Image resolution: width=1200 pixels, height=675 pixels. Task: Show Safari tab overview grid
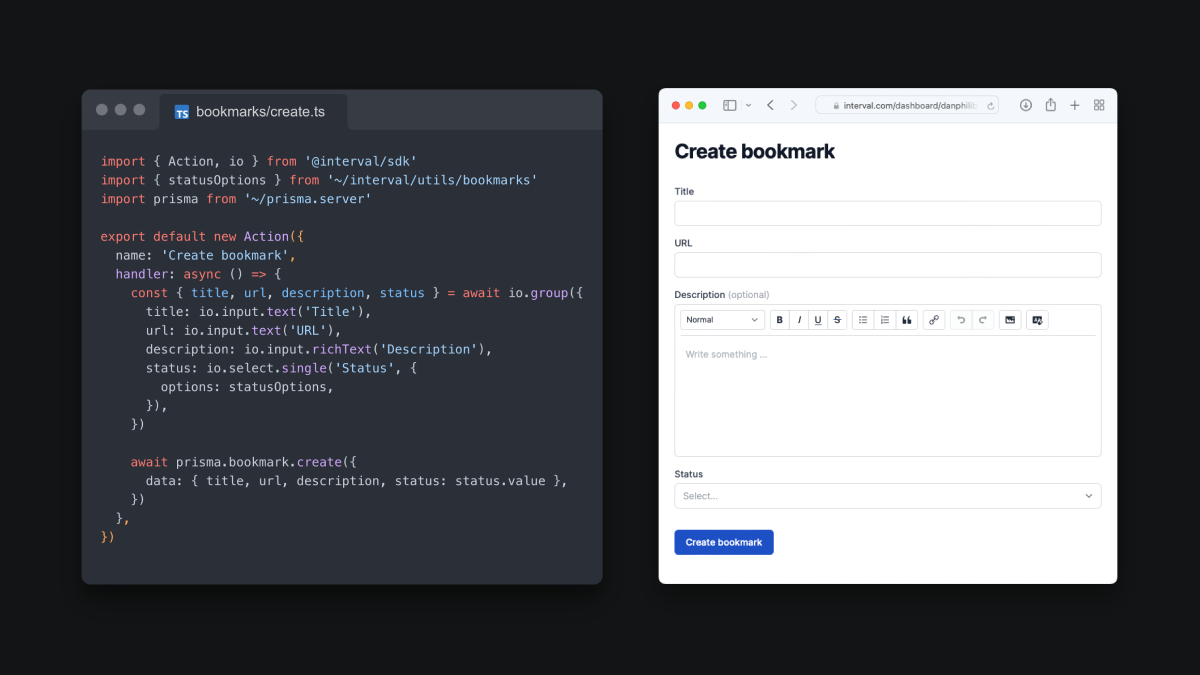[1099, 105]
